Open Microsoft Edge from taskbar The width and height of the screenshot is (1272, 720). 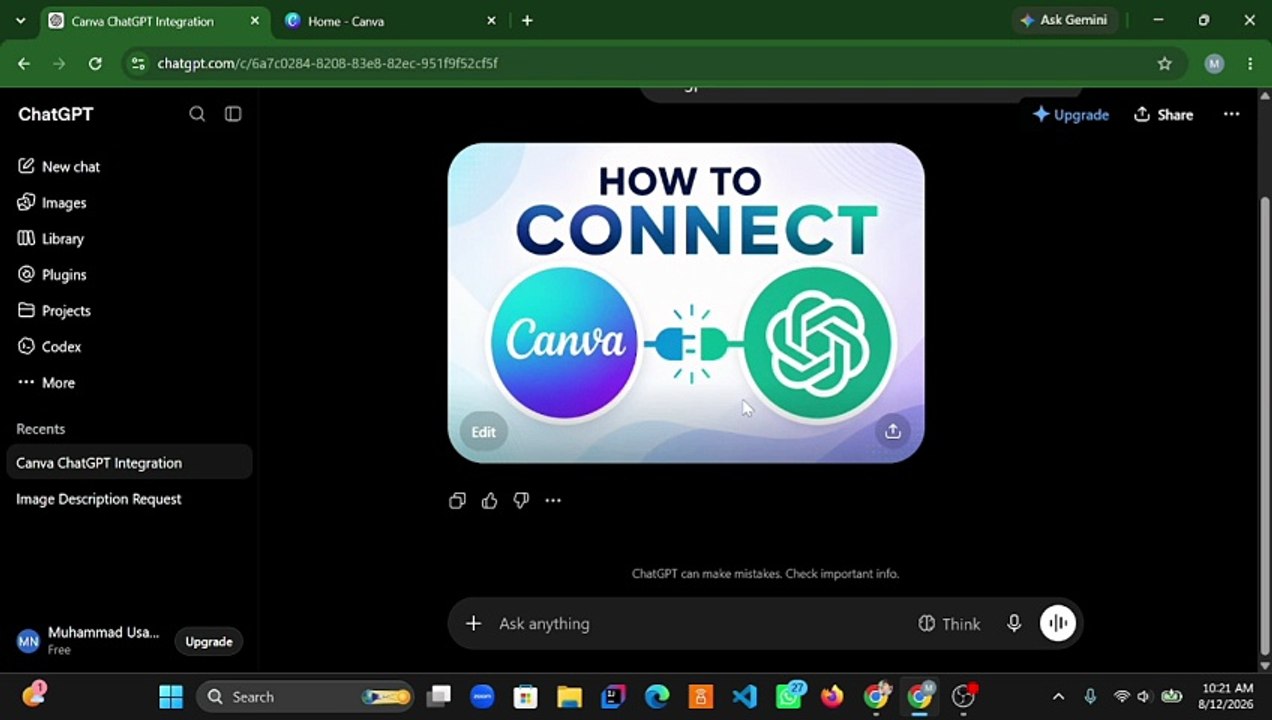tap(657, 697)
